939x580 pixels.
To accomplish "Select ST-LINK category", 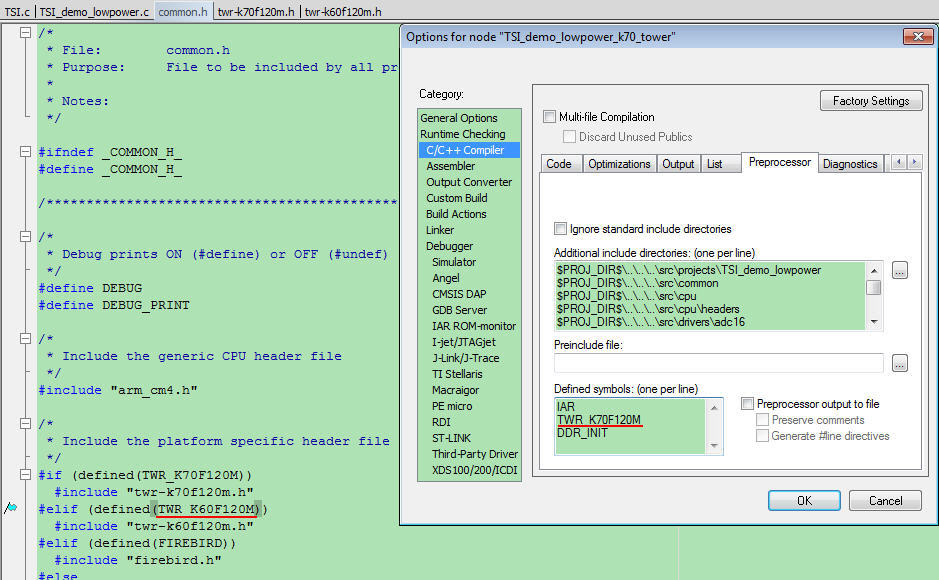I will click(x=452, y=438).
